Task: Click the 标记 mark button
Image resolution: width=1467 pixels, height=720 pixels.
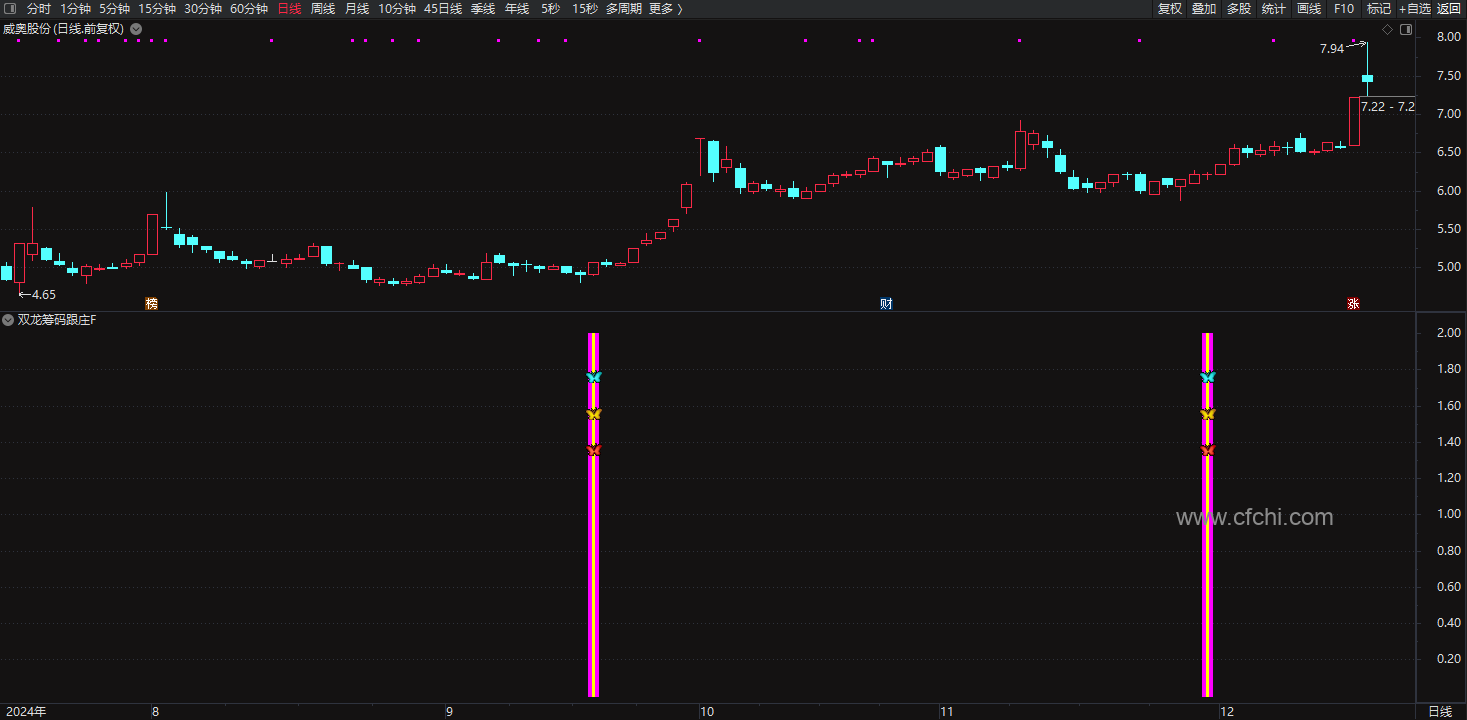Action: coord(1379,9)
